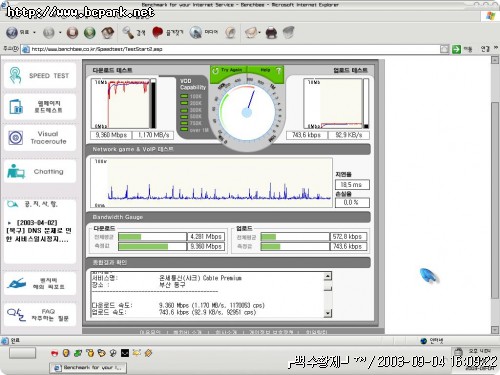Expand the Forward button dropdown arrow
Image resolution: width=500 pixels, height=375 pixels.
(60, 33)
